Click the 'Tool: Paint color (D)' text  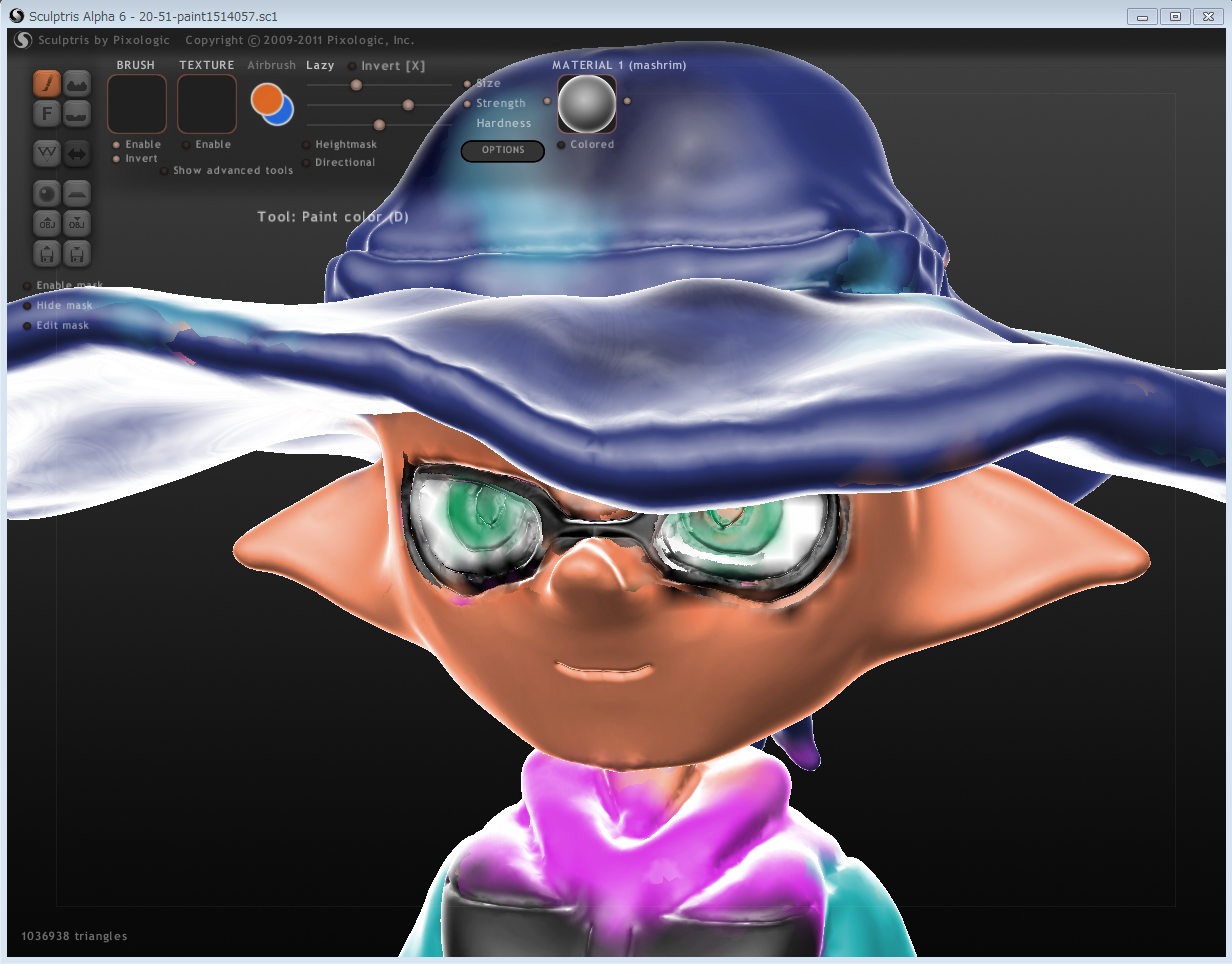[x=333, y=217]
